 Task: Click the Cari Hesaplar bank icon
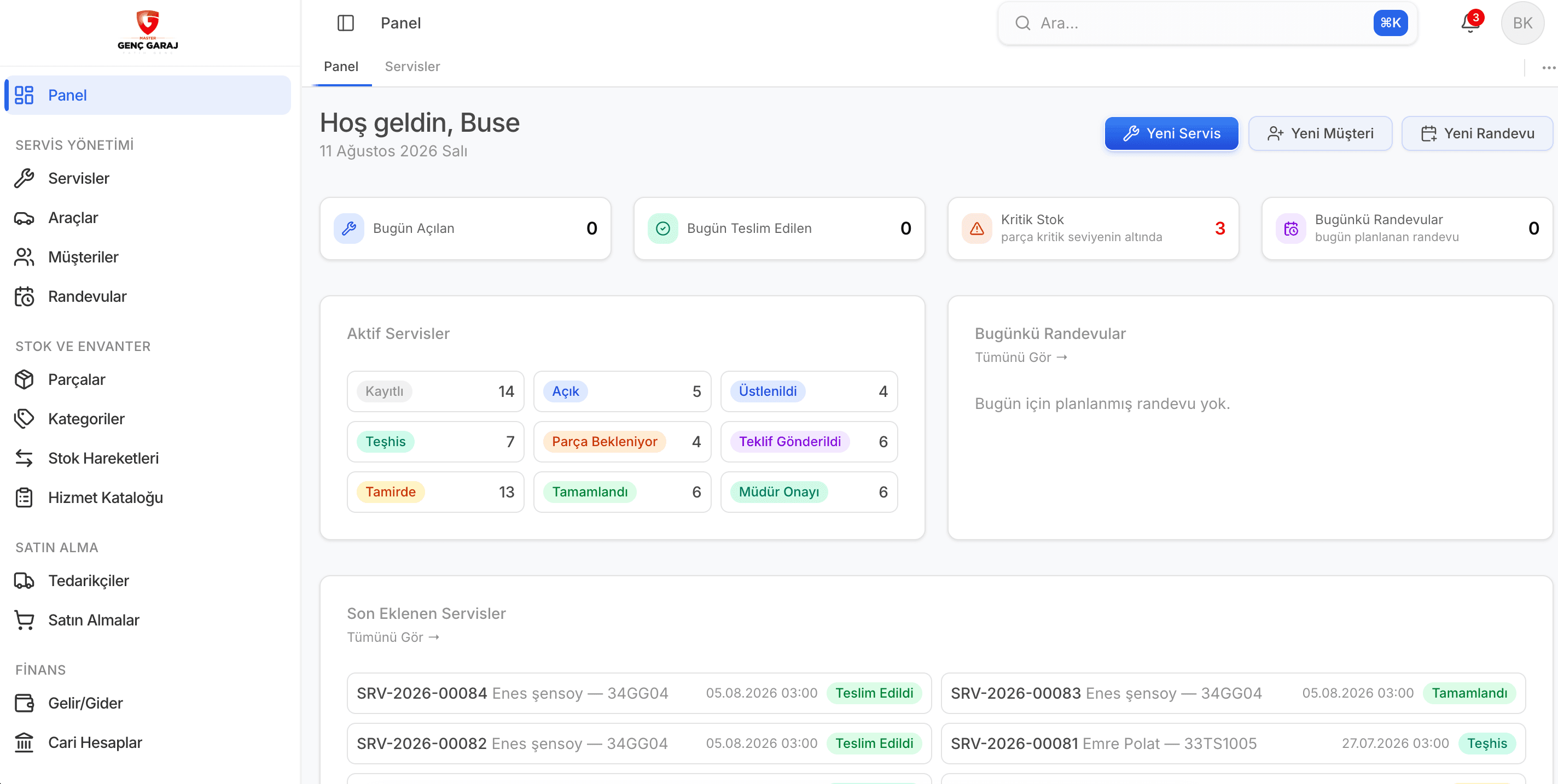point(24,742)
